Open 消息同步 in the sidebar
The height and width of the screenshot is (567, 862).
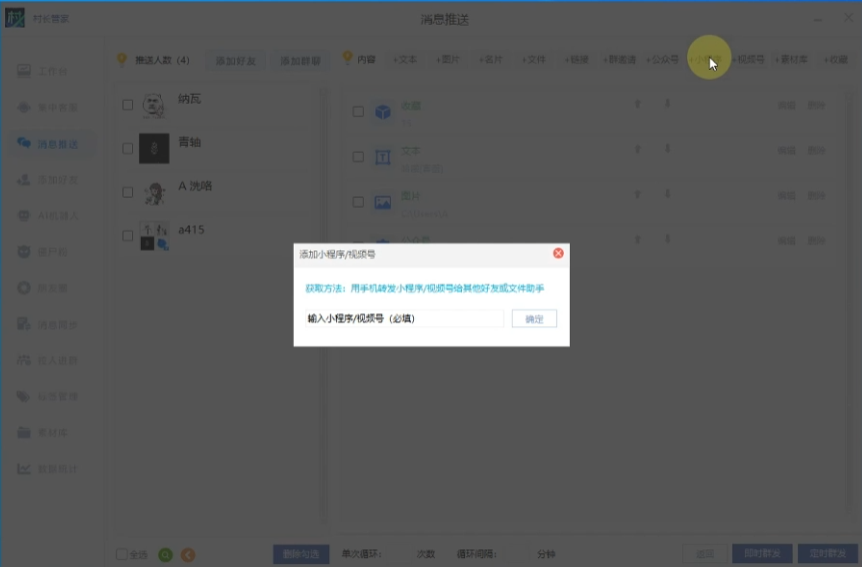click(47, 324)
